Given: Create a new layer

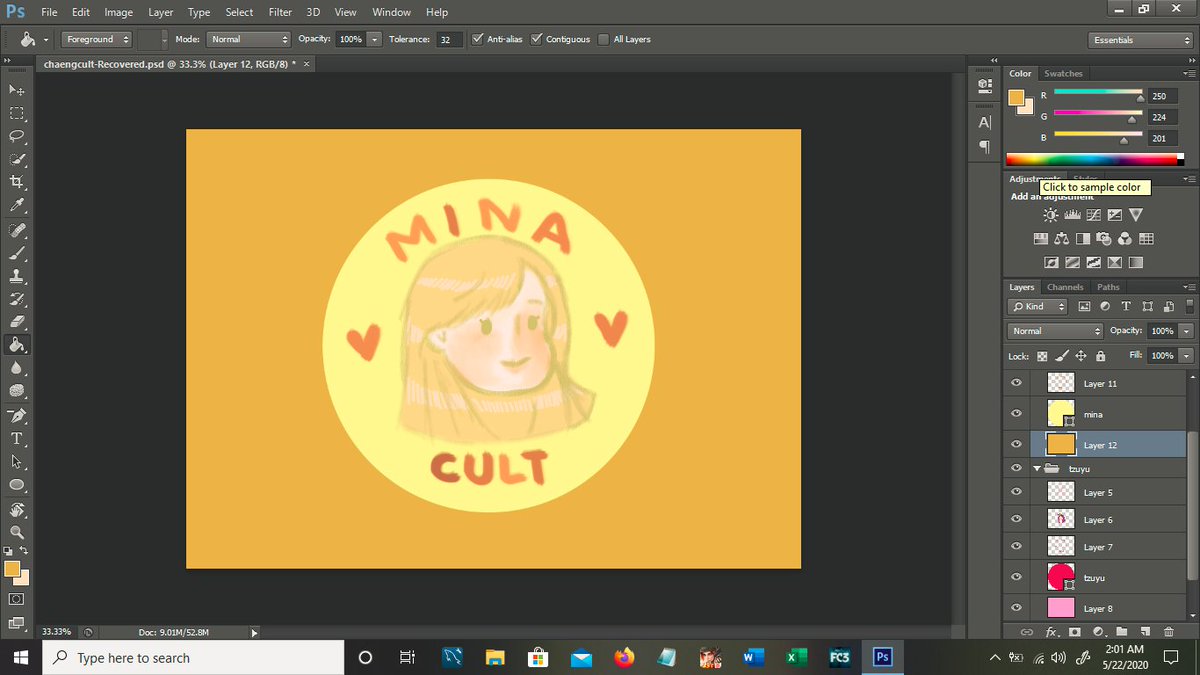Looking at the screenshot, I should pyautogui.click(x=1144, y=632).
